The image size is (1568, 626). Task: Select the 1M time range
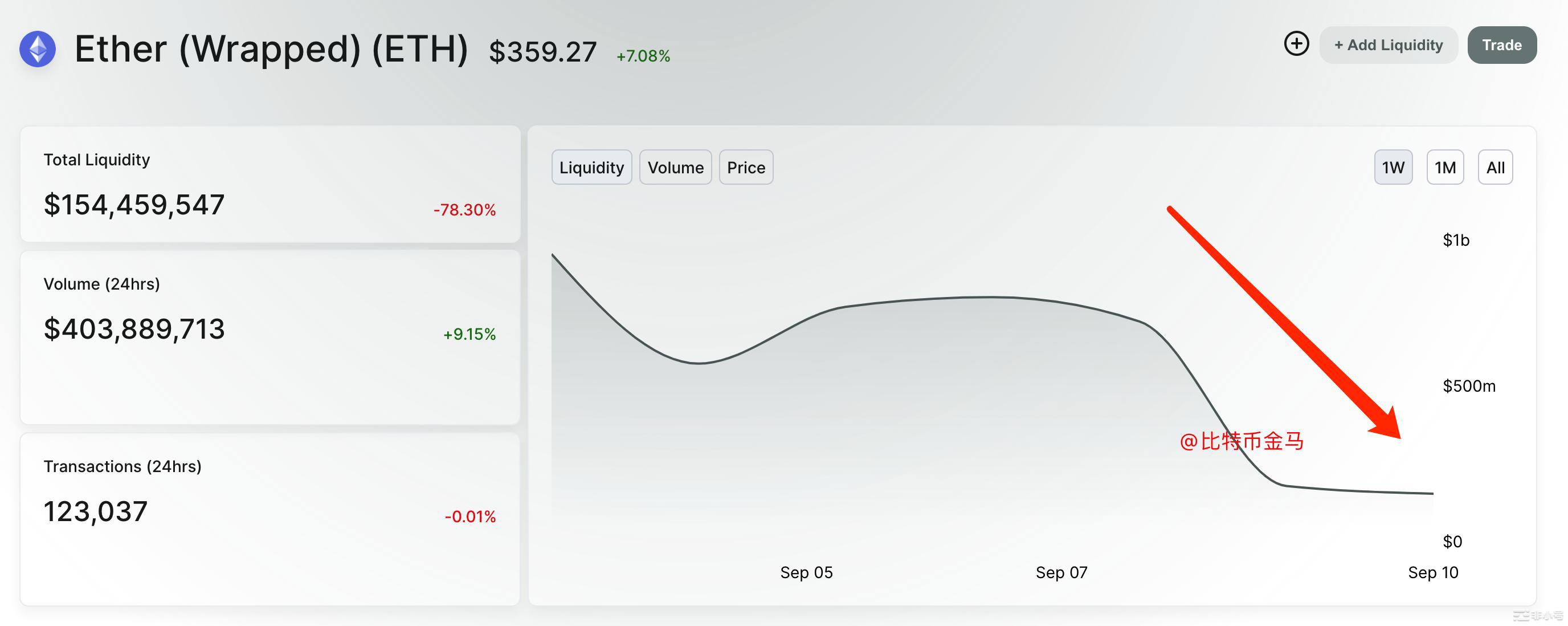coord(1444,168)
